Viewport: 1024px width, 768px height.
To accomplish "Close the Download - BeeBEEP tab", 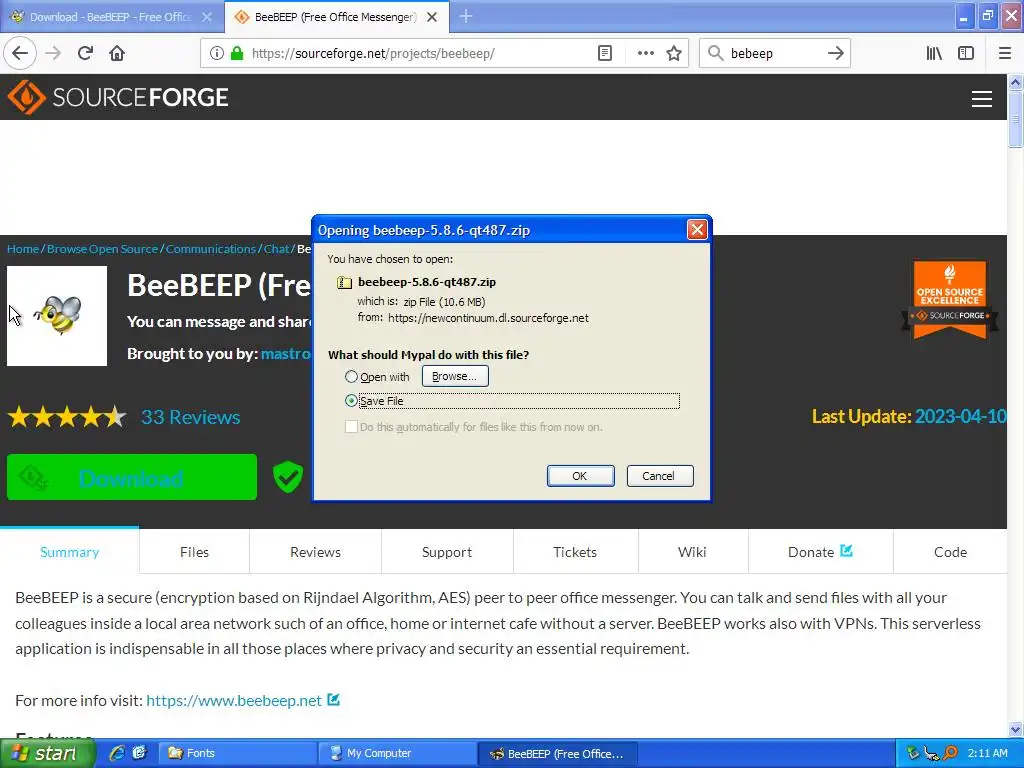I will pyautogui.click(x=207, y=17).
